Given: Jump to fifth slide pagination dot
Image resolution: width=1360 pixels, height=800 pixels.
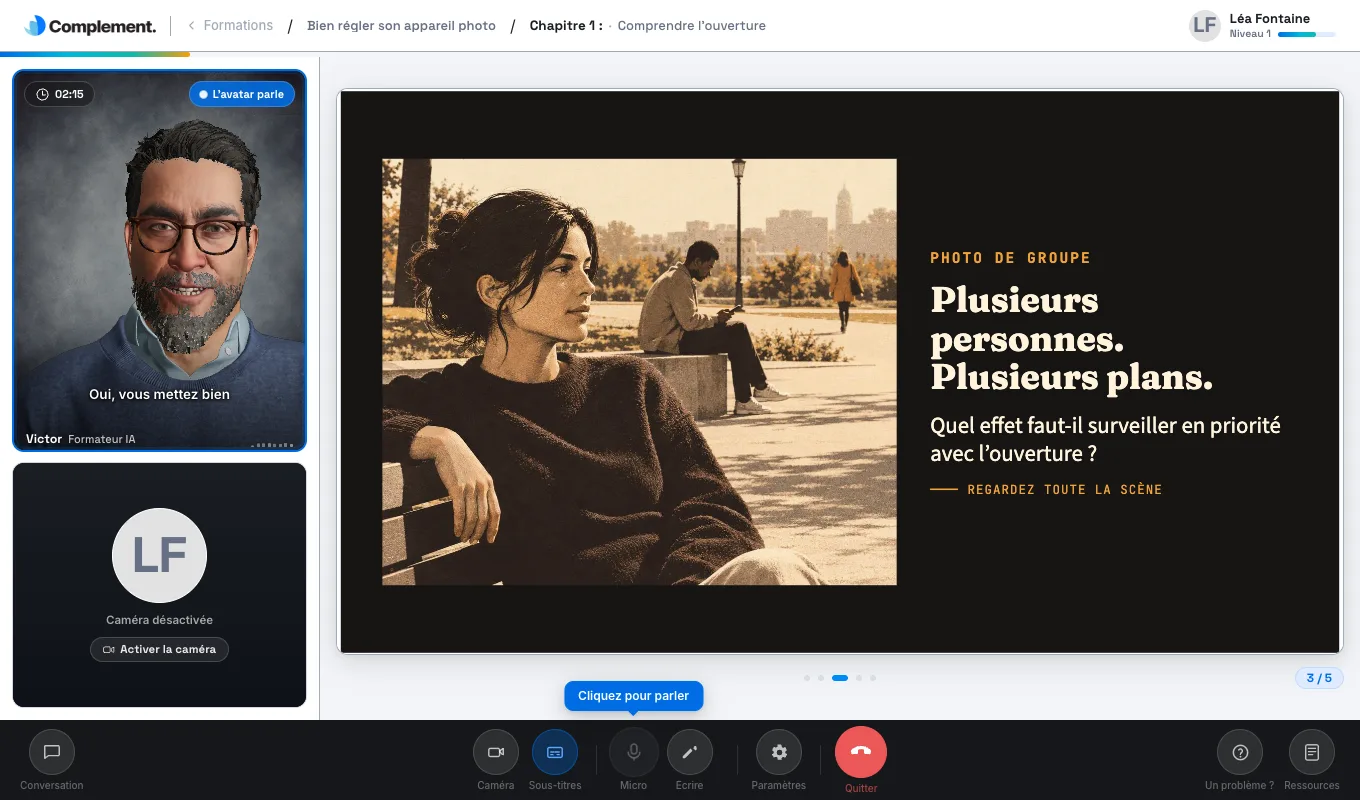Looking at the screenshot, I should [873, 678].
